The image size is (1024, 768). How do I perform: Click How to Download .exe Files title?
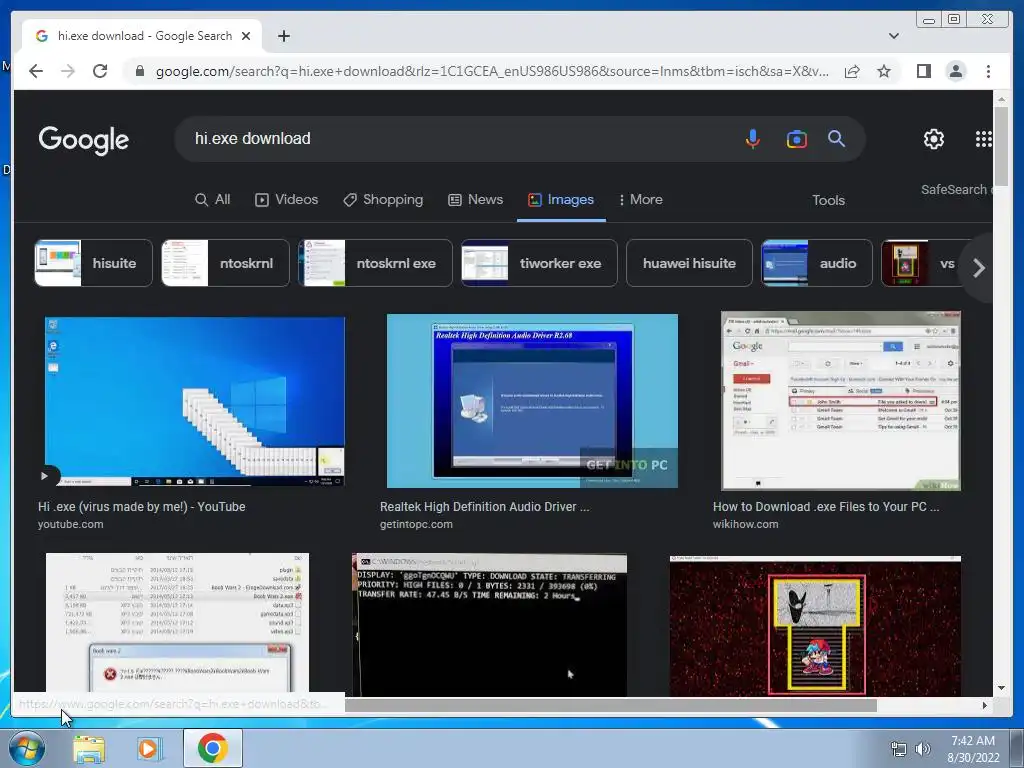(826, 507)
